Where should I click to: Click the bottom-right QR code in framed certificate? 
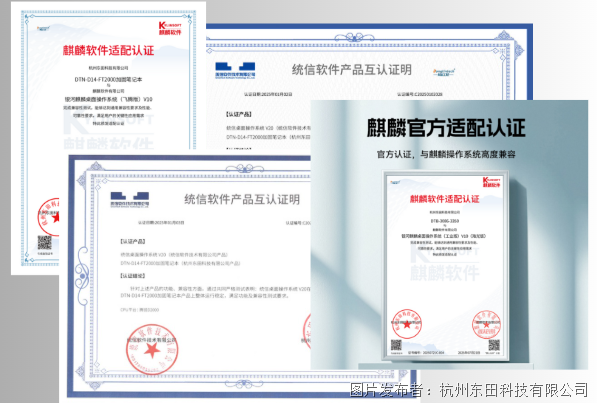pos(494,345)
